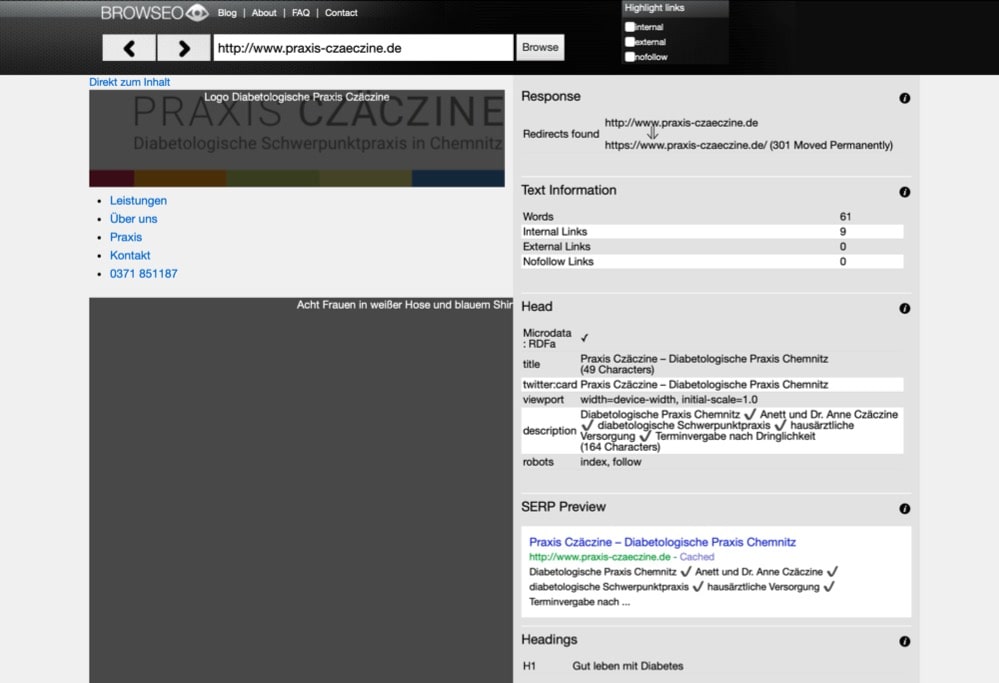Click the SERP Preview info icon
This screenshot has width=999, height=683.
coord(904,509)
